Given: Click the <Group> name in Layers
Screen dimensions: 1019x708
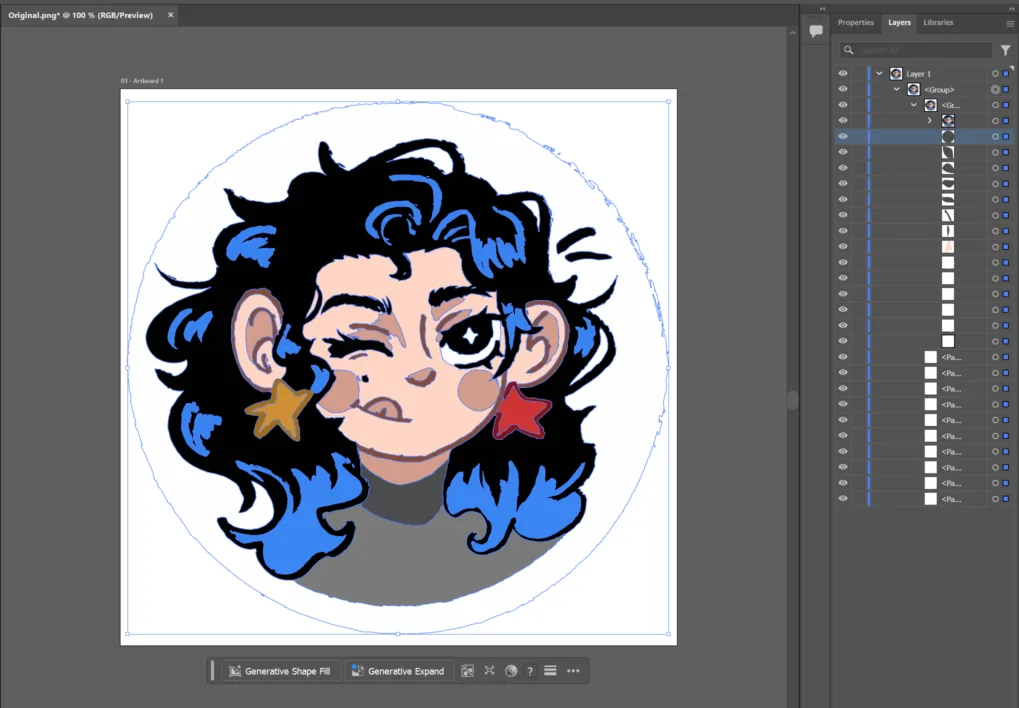Looking at the screenshot, I should (939, 89).
